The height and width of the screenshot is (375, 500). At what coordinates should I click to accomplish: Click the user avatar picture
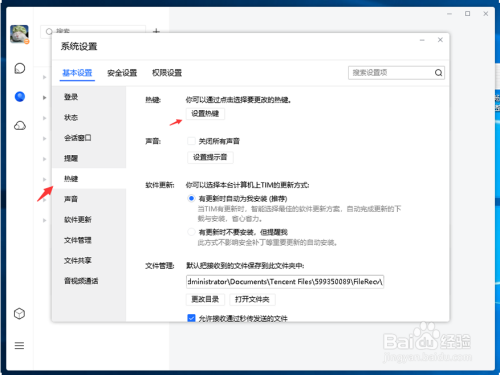pyautogui.click(x=19, y=34)
